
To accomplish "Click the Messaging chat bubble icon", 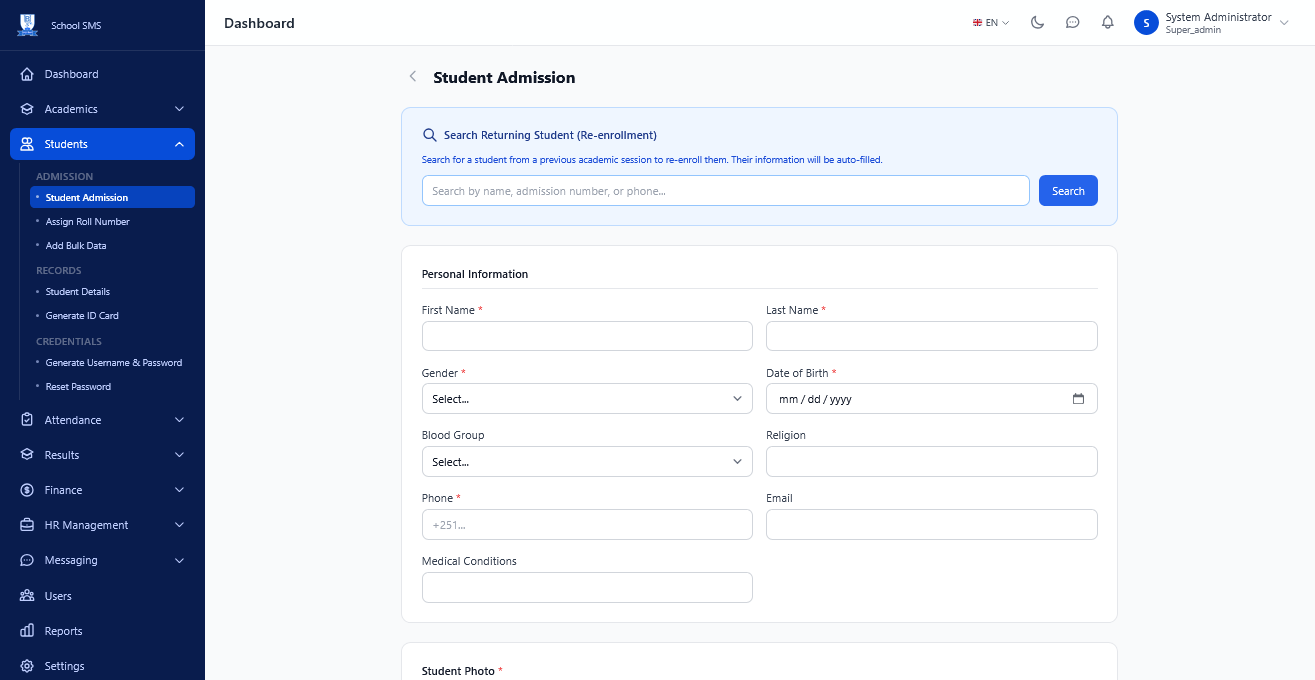I will (x=27, y=560).
